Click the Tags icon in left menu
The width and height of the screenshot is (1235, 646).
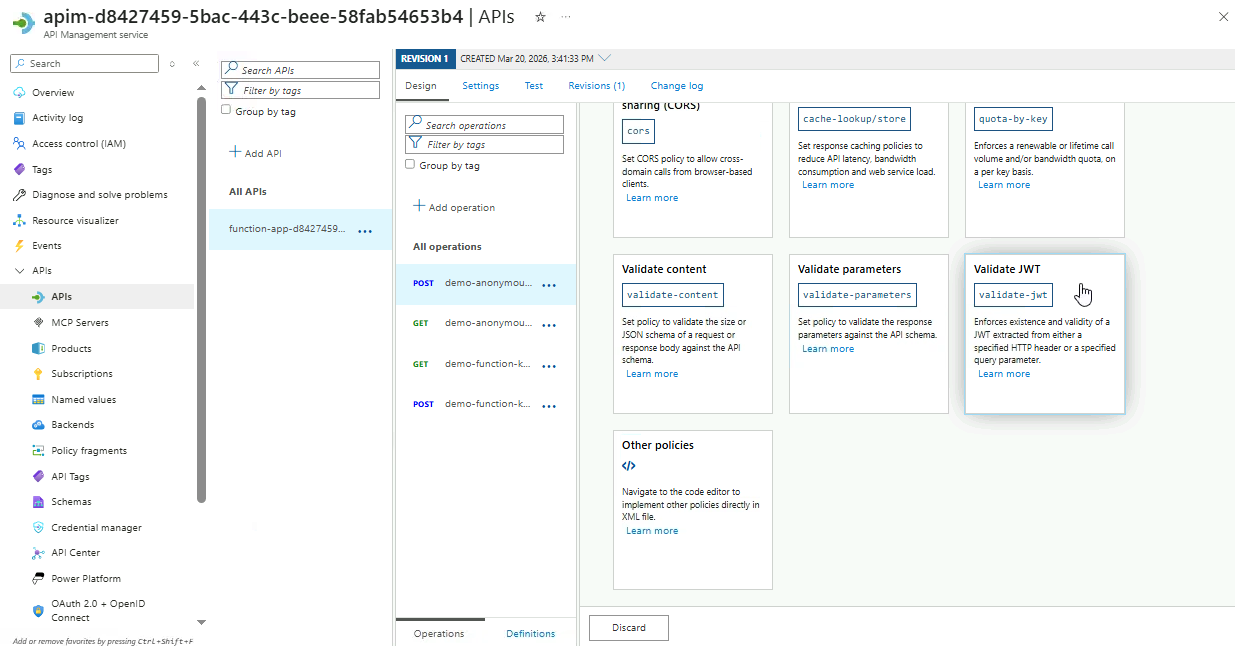pyautogui.click(x=19, y=170)
